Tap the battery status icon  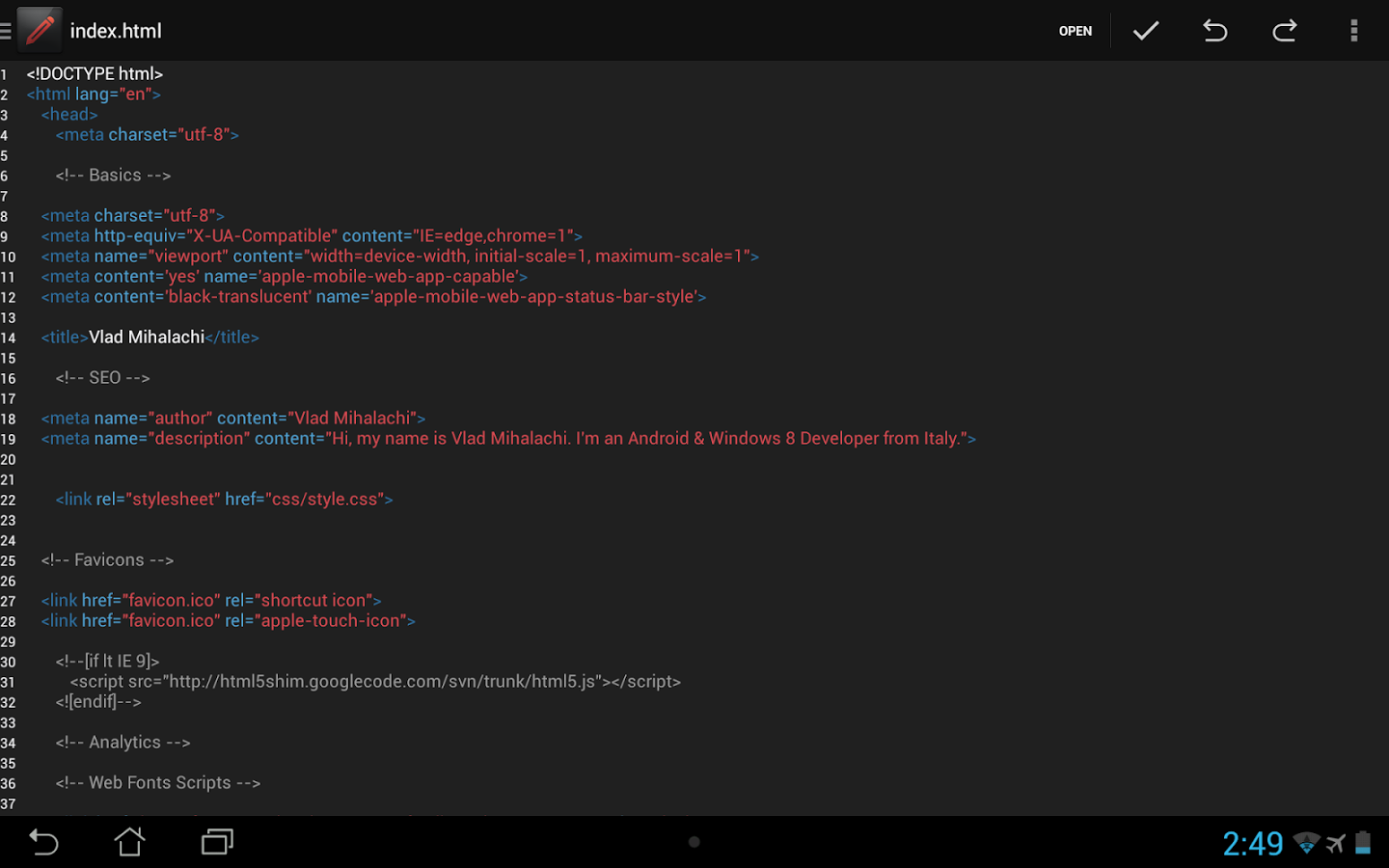[1363, 843]
